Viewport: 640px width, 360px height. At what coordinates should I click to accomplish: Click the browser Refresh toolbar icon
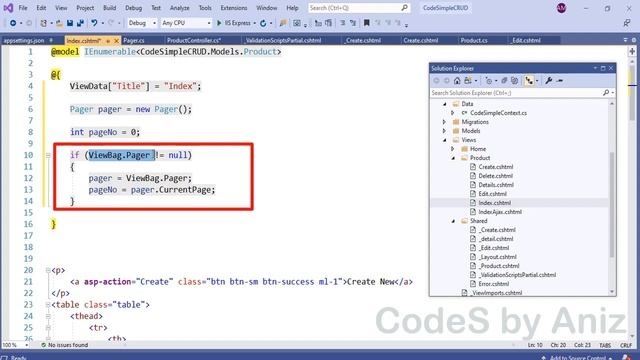point(263,23)
